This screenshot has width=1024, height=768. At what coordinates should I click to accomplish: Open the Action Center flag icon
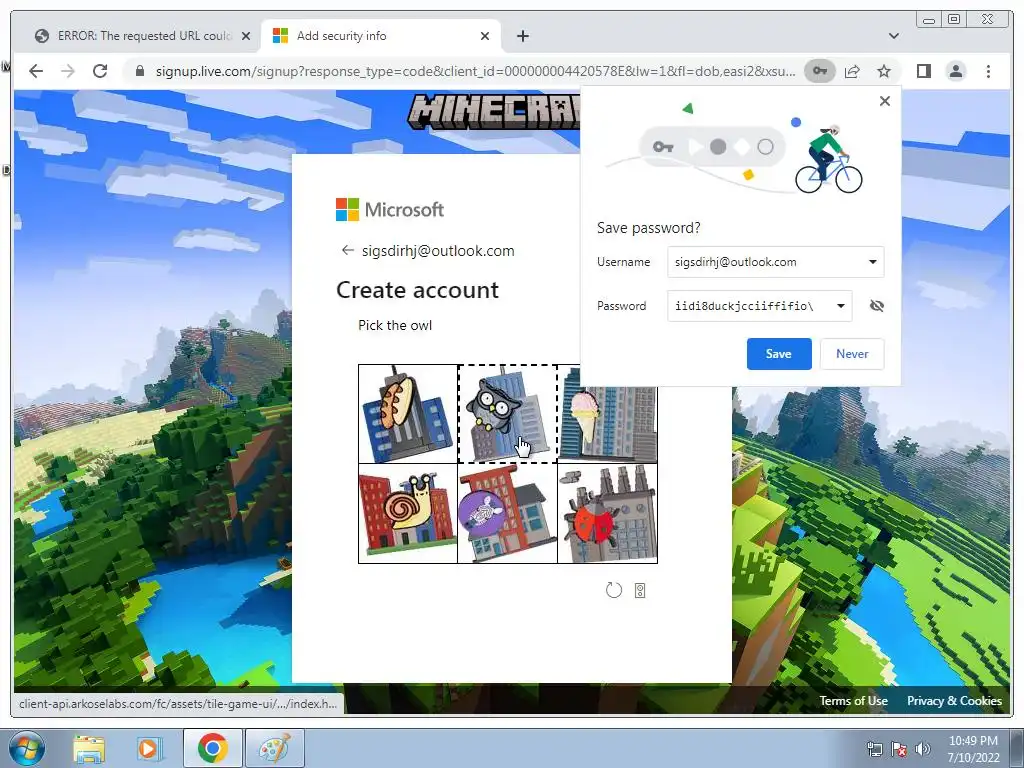(899, 749)
